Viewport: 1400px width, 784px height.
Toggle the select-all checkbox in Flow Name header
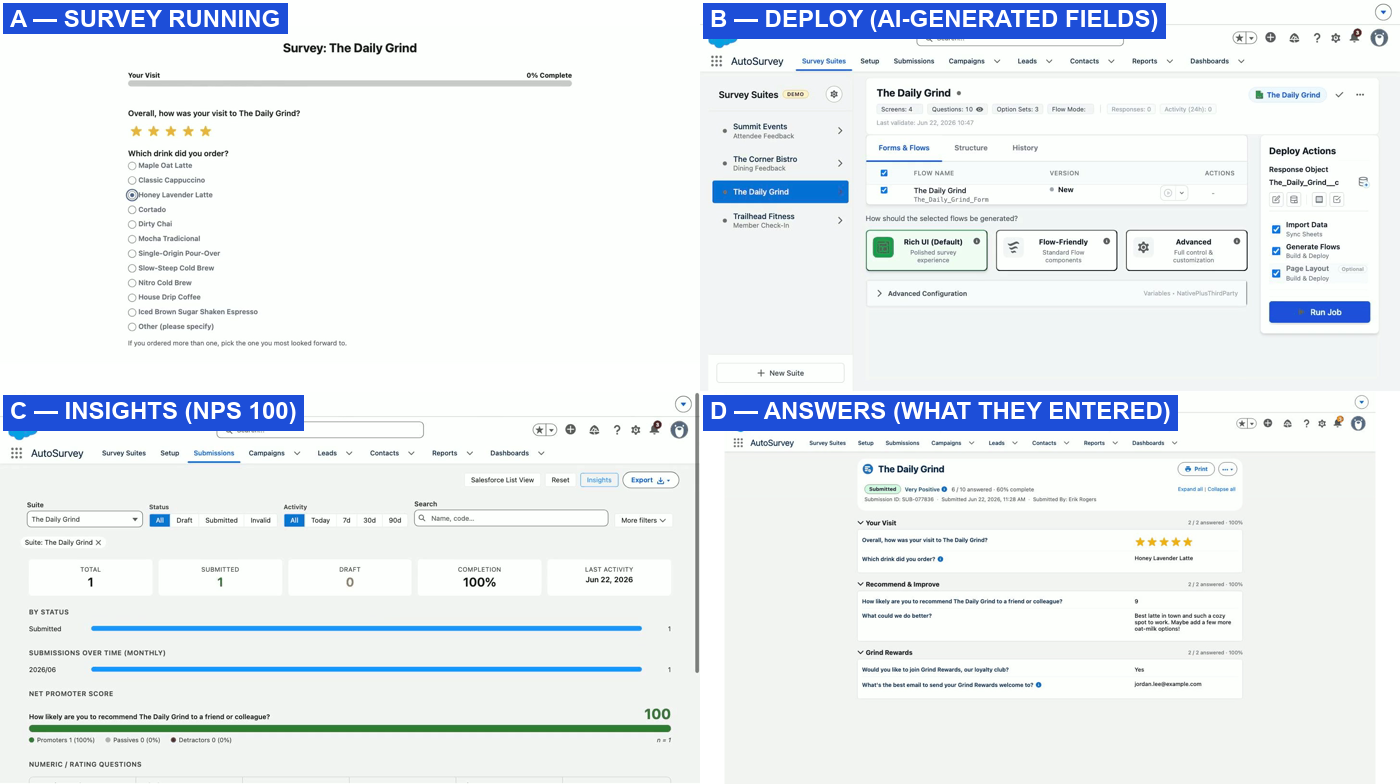coord(883,173)
